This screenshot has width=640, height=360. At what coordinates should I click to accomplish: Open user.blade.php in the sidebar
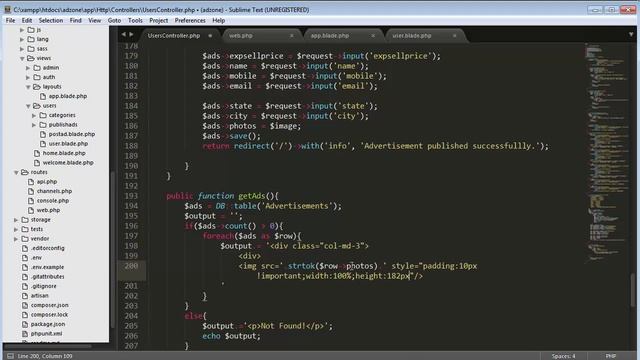click(x=68, y=144)
